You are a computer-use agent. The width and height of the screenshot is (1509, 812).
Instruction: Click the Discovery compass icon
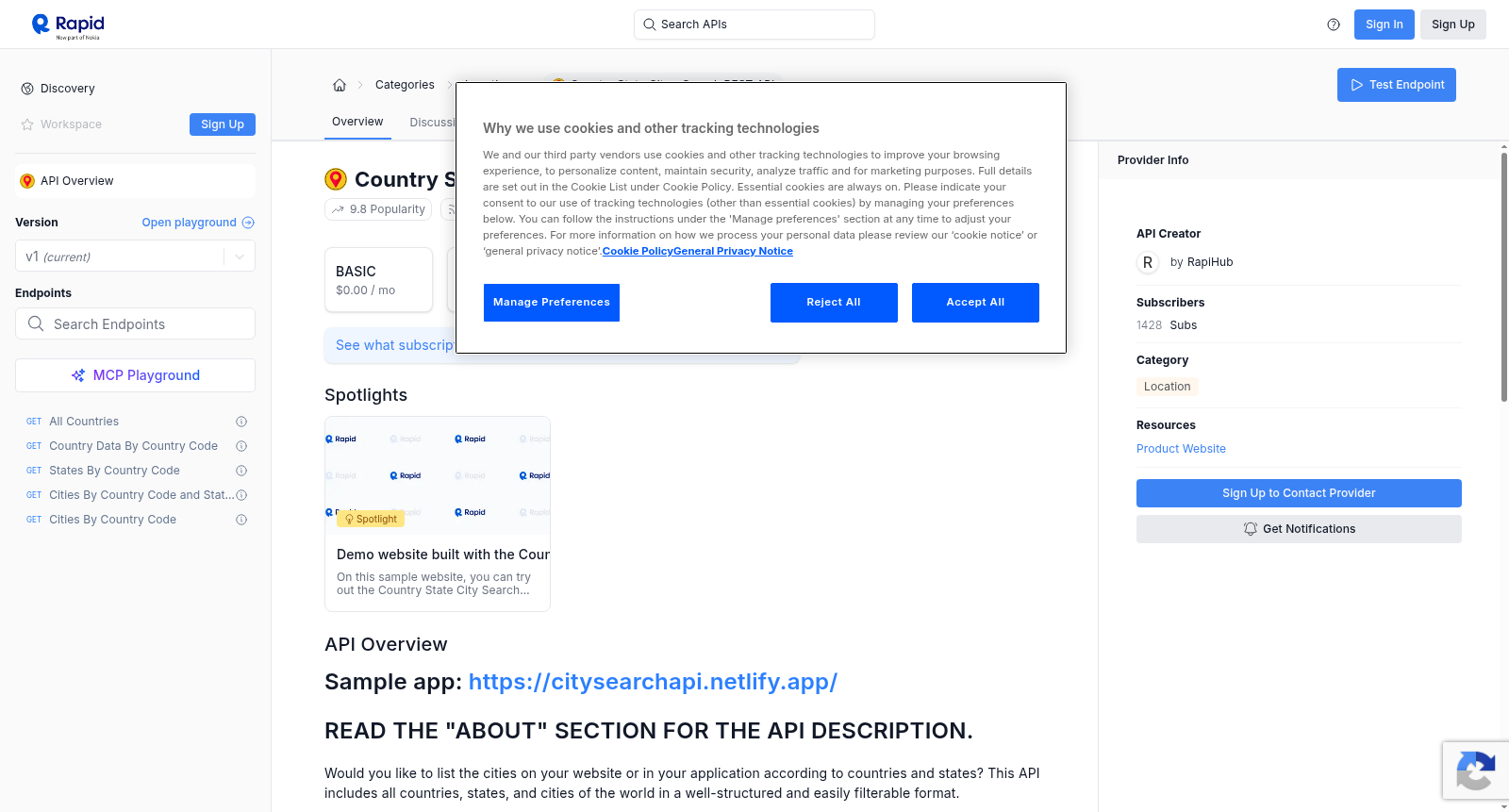click(27, 89)
